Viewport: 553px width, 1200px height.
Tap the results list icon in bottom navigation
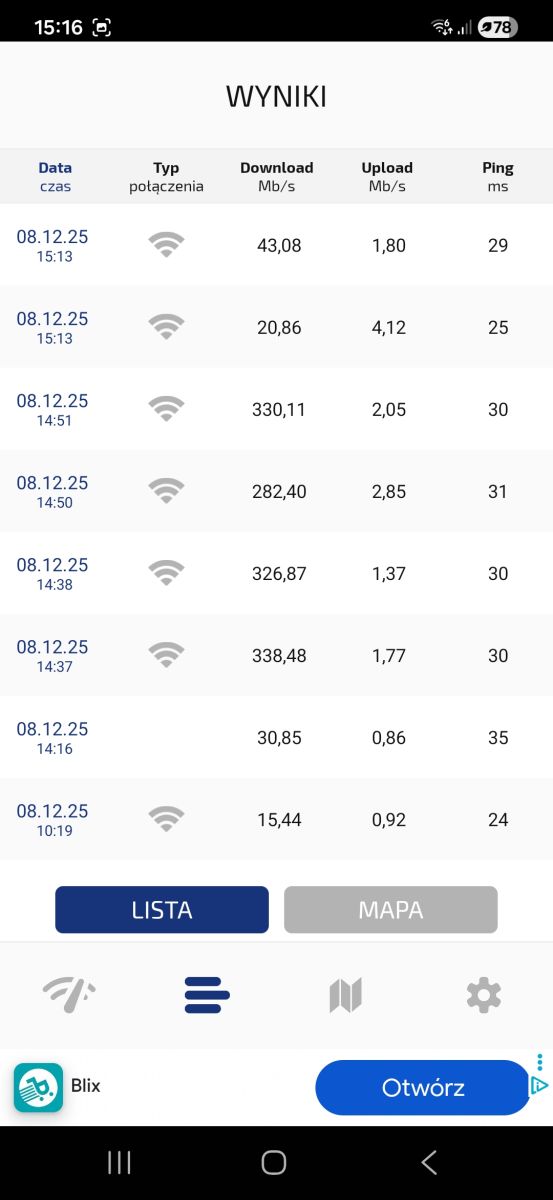[207, 995]
